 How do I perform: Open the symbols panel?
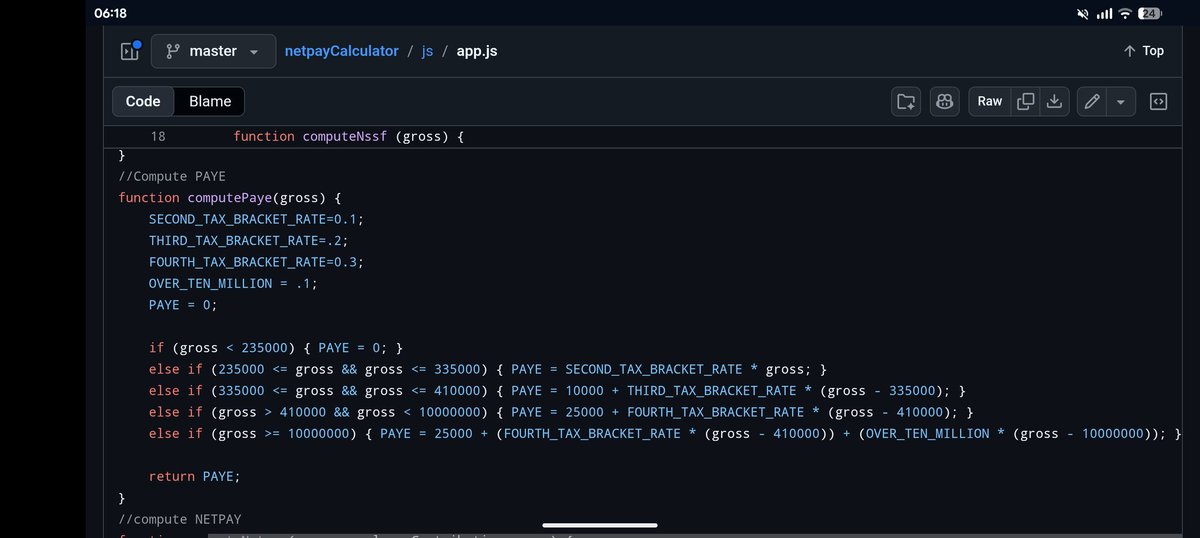[1158, 101]
